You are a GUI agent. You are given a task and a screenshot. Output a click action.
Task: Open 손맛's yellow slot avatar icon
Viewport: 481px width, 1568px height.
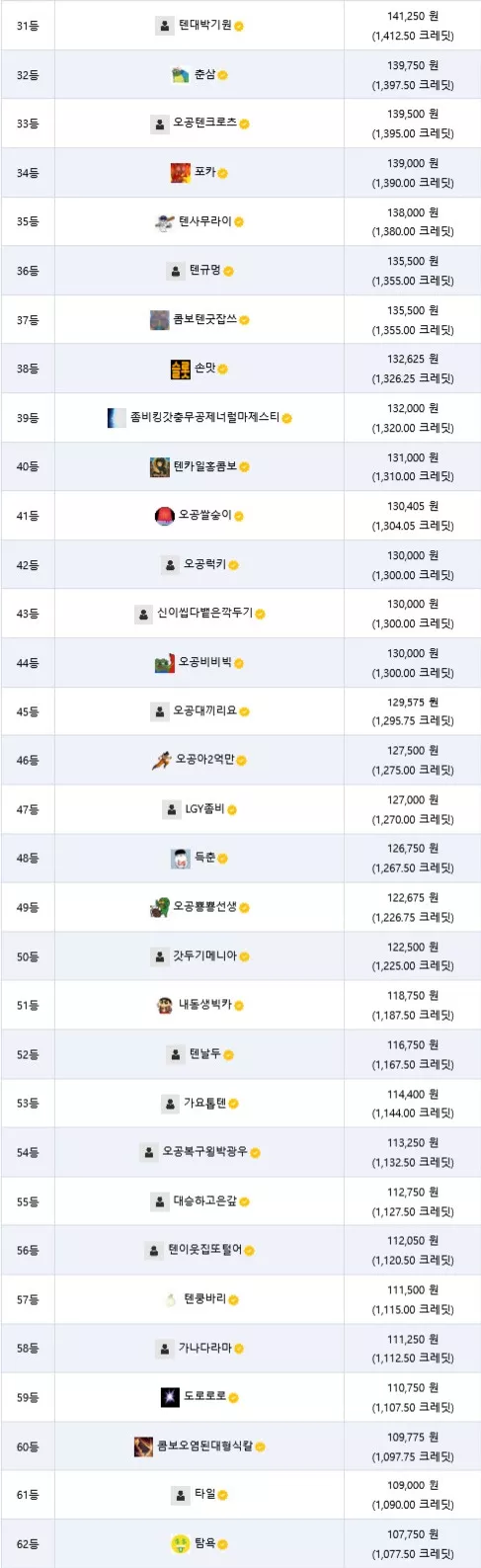click(x=180, y=369)
